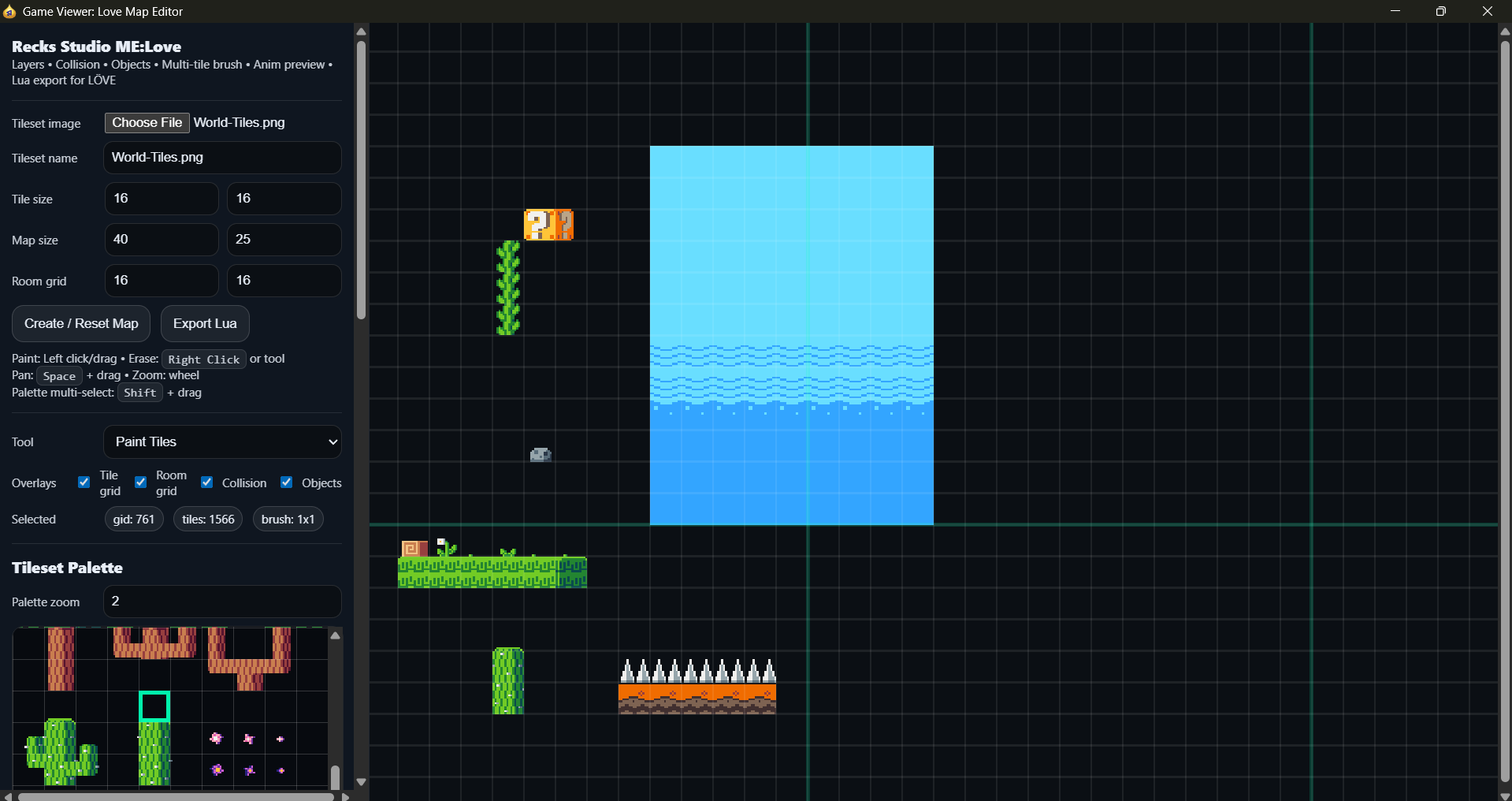Open the Tool dropdown showing Paint Tiles
The width and height of the screenshot is (1512, 801).
[x=222, y=442]
